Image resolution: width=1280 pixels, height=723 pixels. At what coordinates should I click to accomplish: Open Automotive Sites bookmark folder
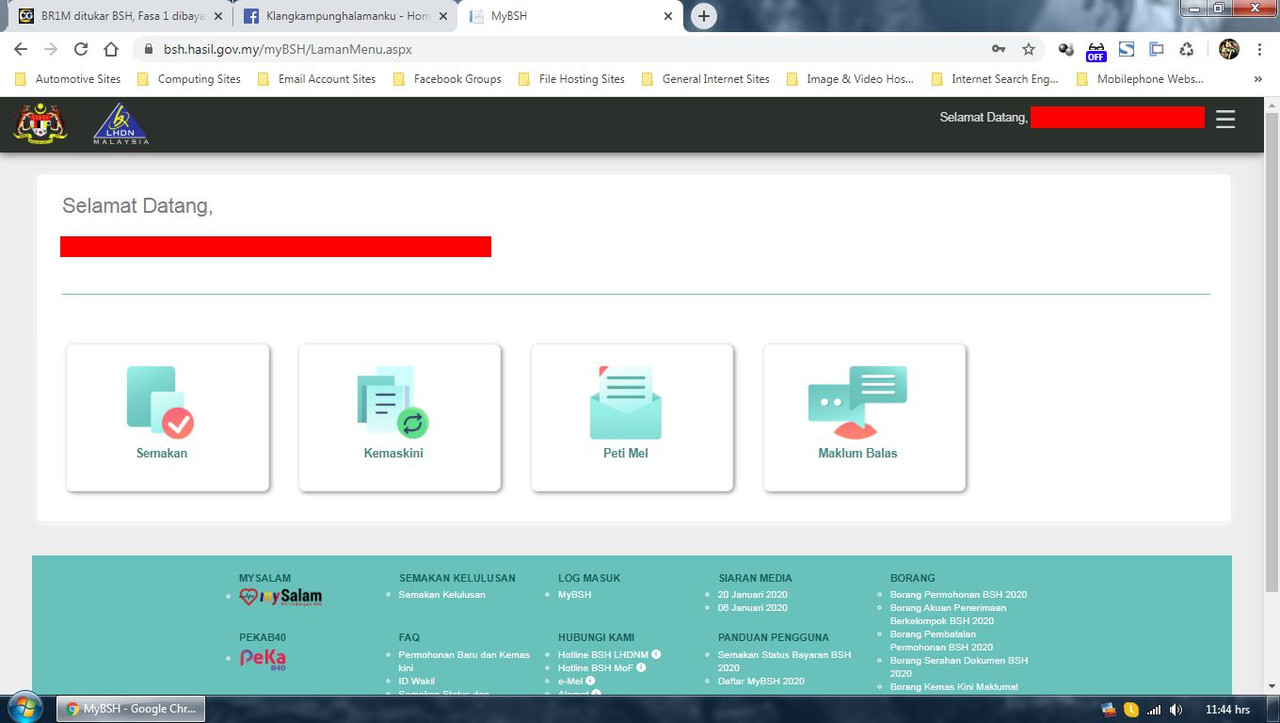[68, 79]
